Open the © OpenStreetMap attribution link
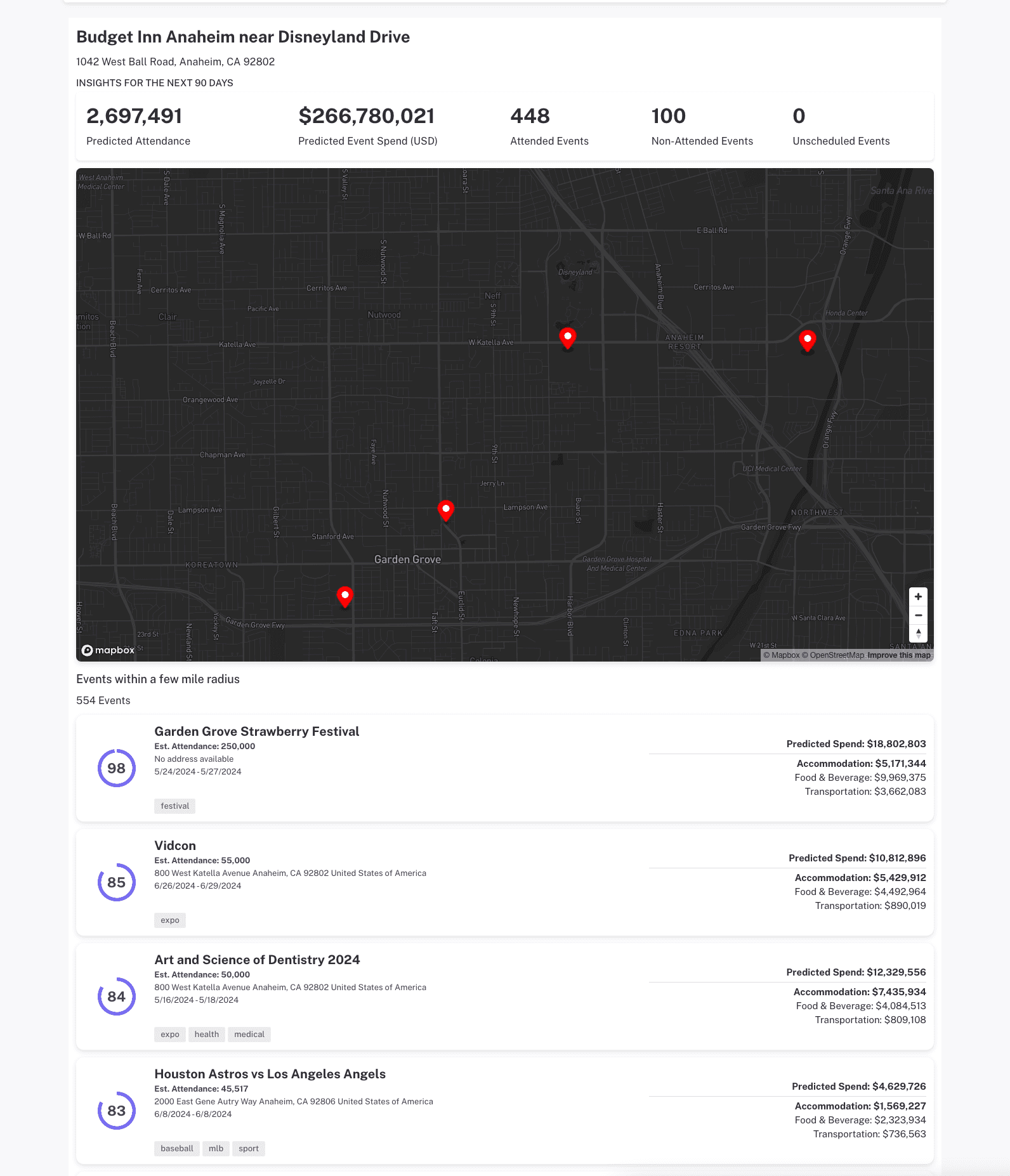Screen dimensions: 1010x1176 (x=833, y=655)
